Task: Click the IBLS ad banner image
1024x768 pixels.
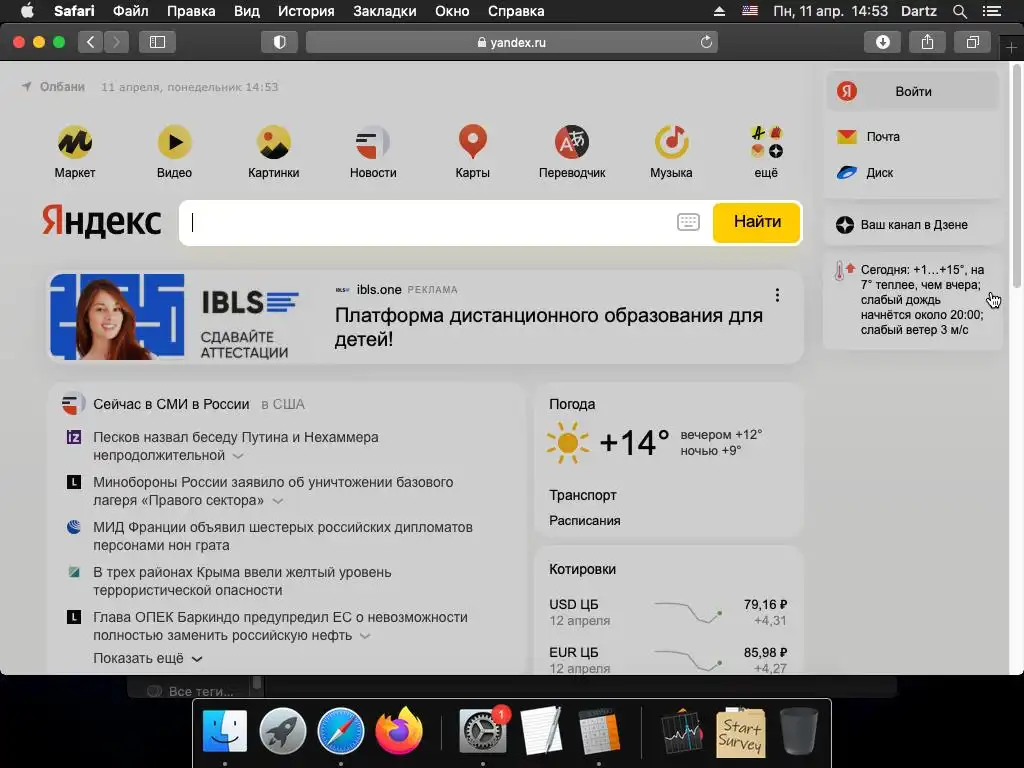Action: [117, 317]
